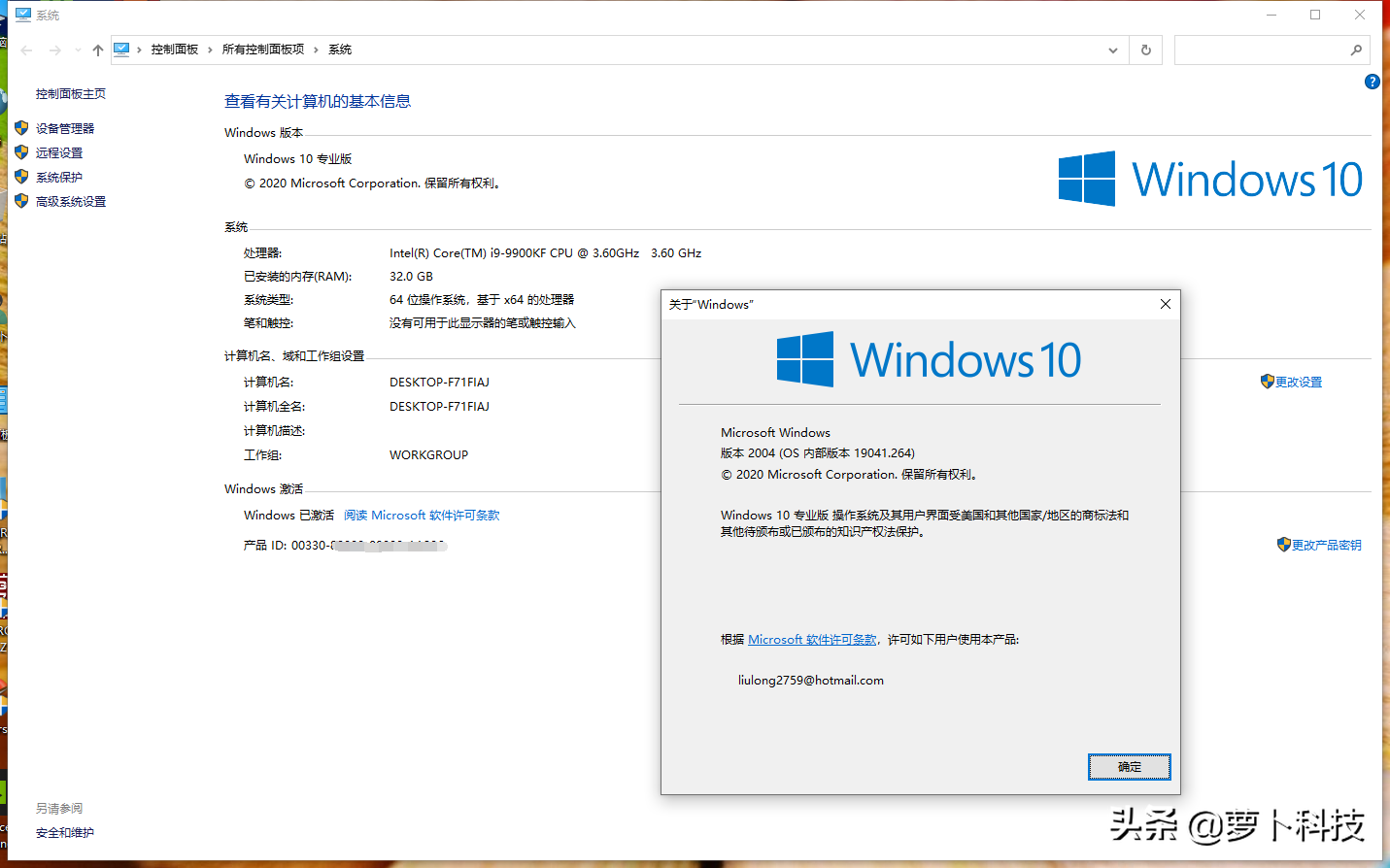Click the search magnifier icon
The width and height of the screenshot is (1390, 868).
(1356, 50)
